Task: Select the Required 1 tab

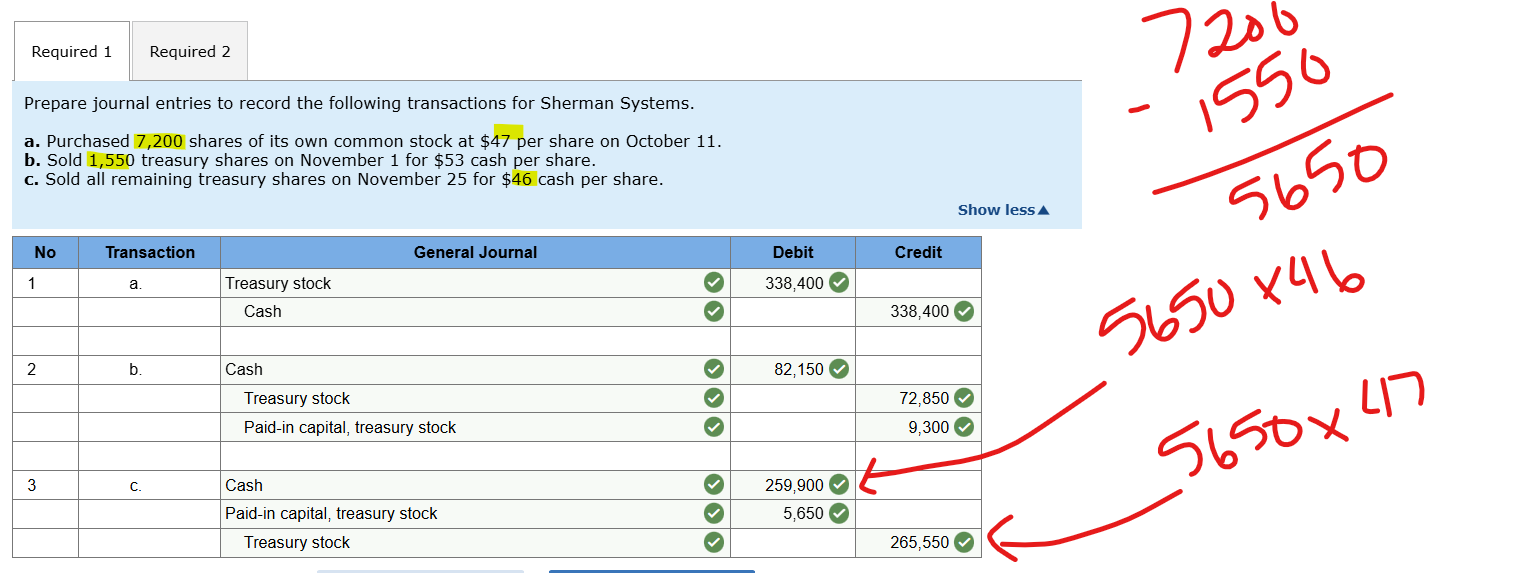Action: [71, 52]
